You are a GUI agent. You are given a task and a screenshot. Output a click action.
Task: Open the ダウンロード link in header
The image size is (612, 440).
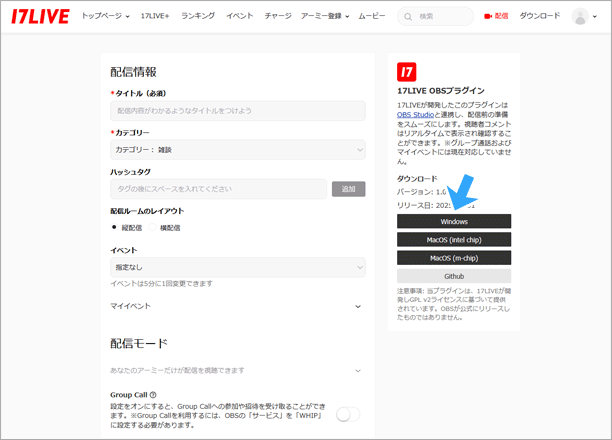point(539,16)
